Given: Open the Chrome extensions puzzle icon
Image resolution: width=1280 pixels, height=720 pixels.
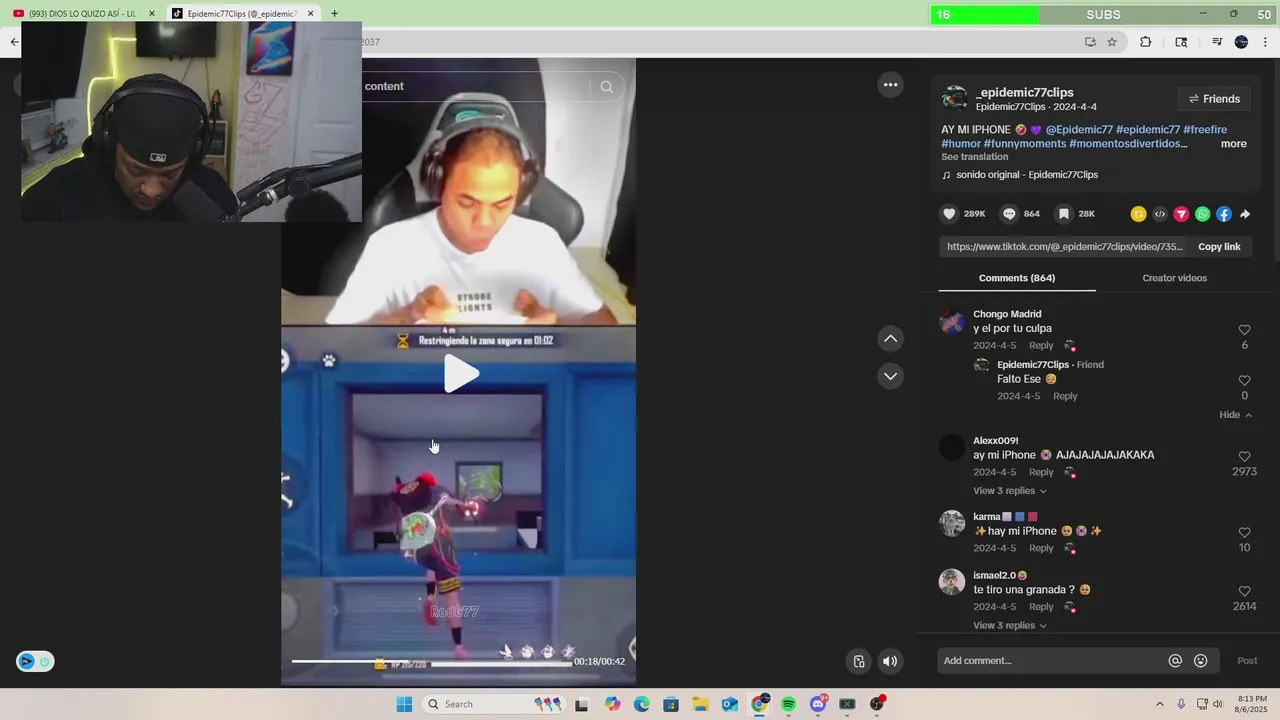Looking at the screenshot, I should pyautogui.click(x=1146, y=42).
